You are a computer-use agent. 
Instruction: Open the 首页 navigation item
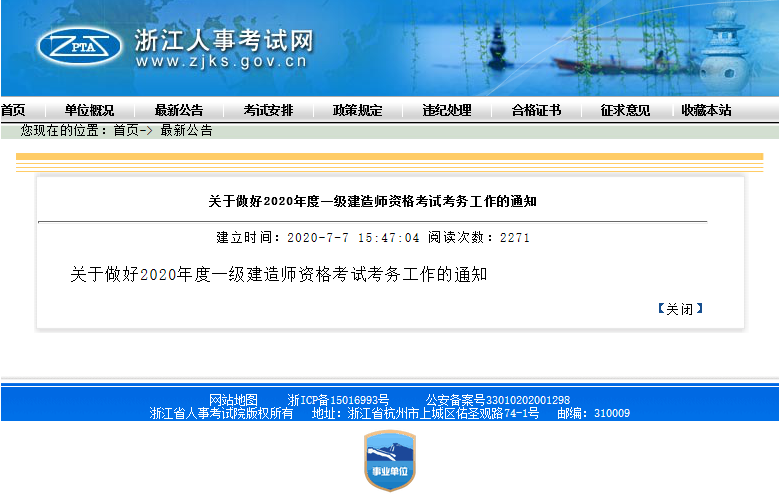pos(13,110)
